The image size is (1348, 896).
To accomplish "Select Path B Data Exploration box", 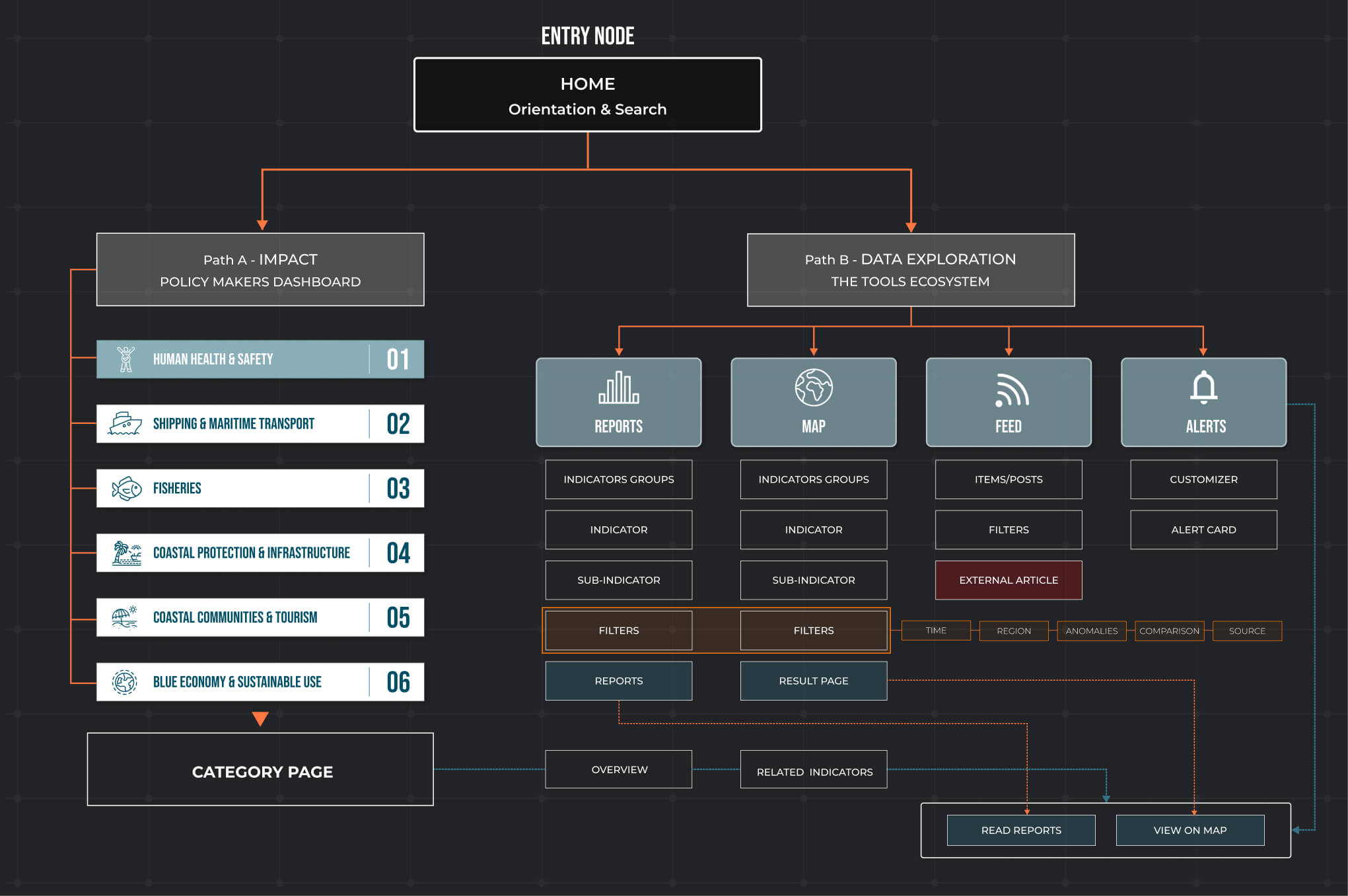I will tap(911, 270).
